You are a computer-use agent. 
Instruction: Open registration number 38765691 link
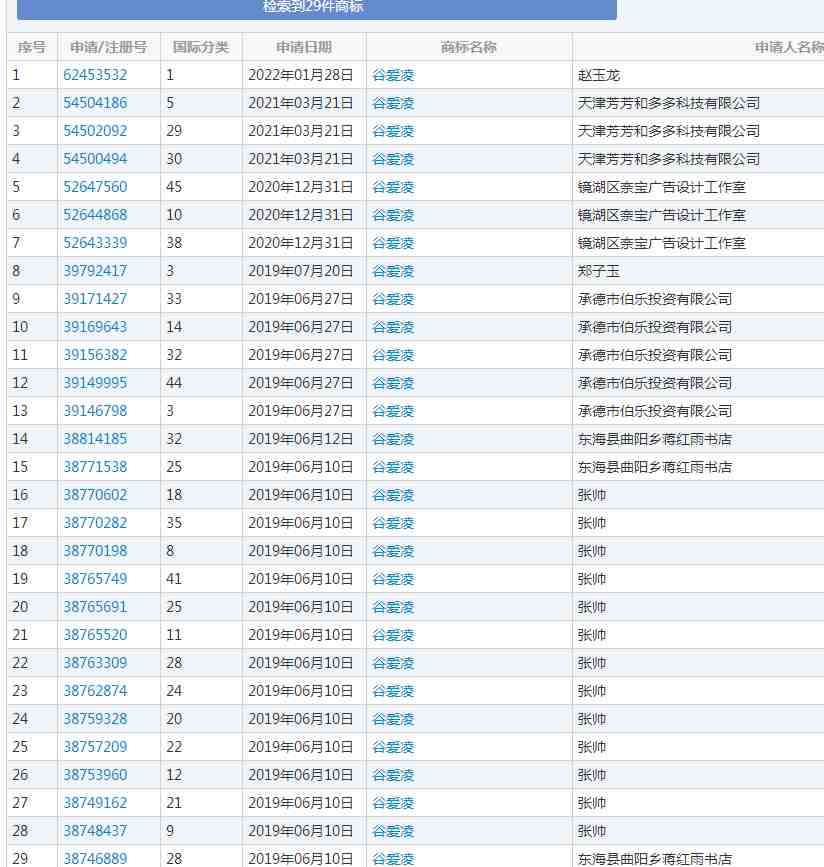coord(95,607)
